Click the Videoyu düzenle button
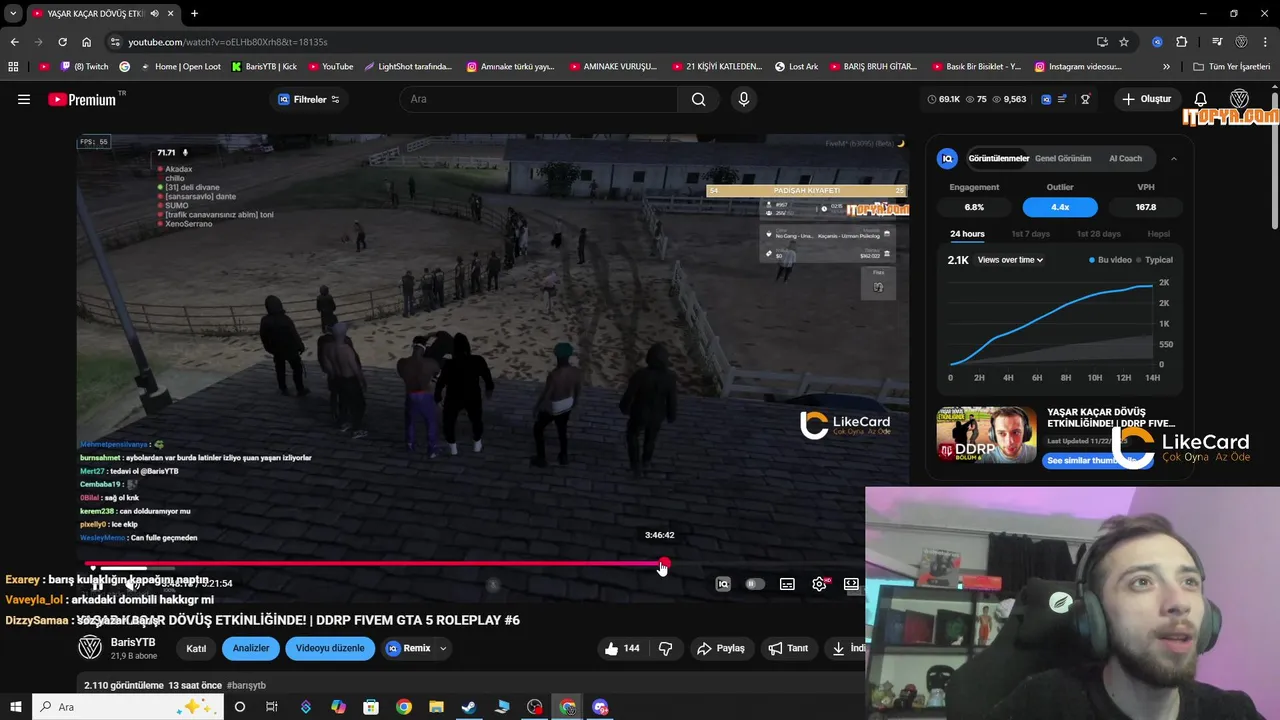The width and height of the screenshot is (1280, 720). [x=330, y=648]
